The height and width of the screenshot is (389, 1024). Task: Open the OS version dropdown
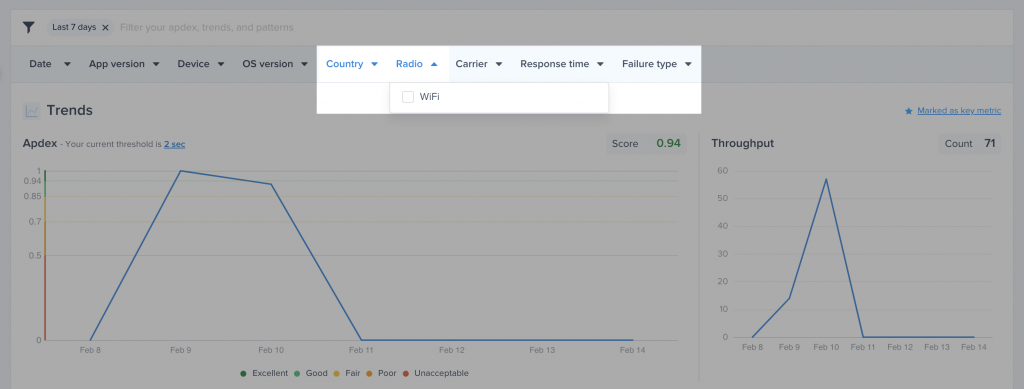point(274,64)
